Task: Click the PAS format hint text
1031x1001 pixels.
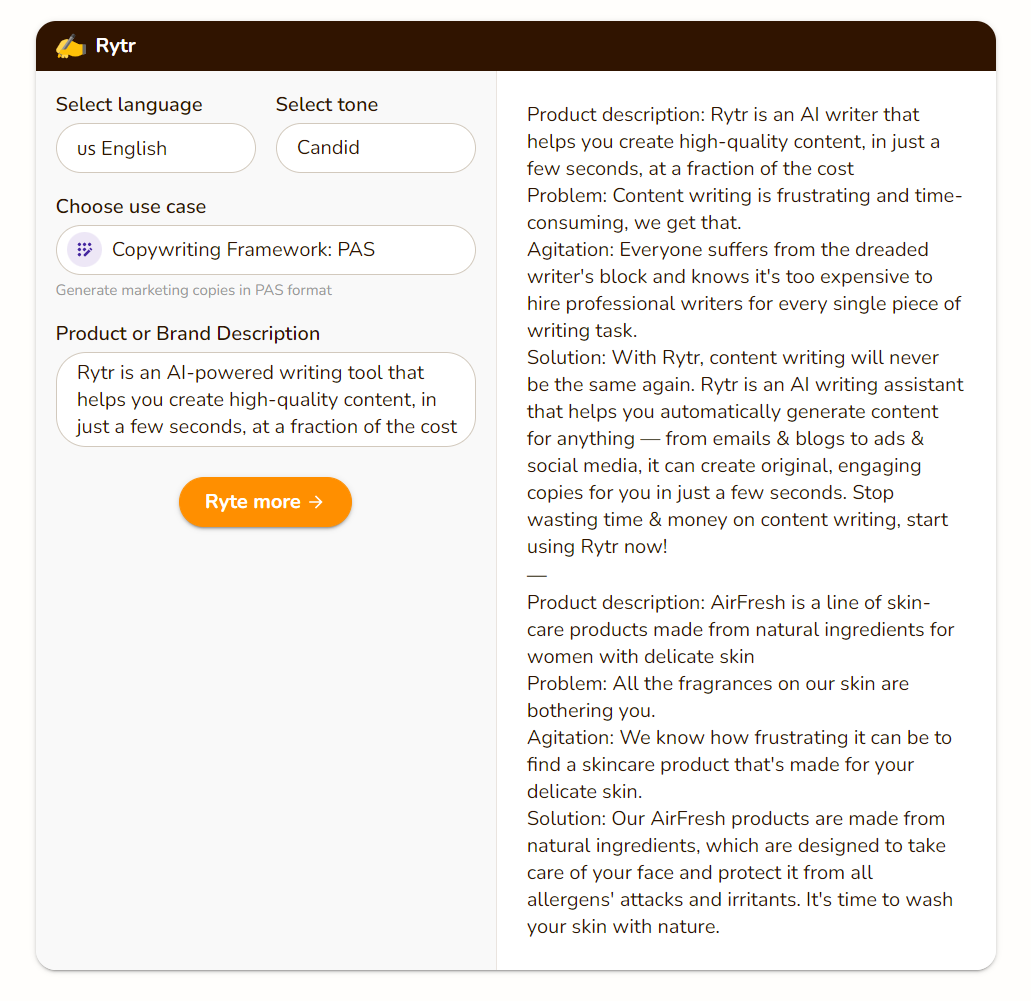Action: [x=194, y=290]
